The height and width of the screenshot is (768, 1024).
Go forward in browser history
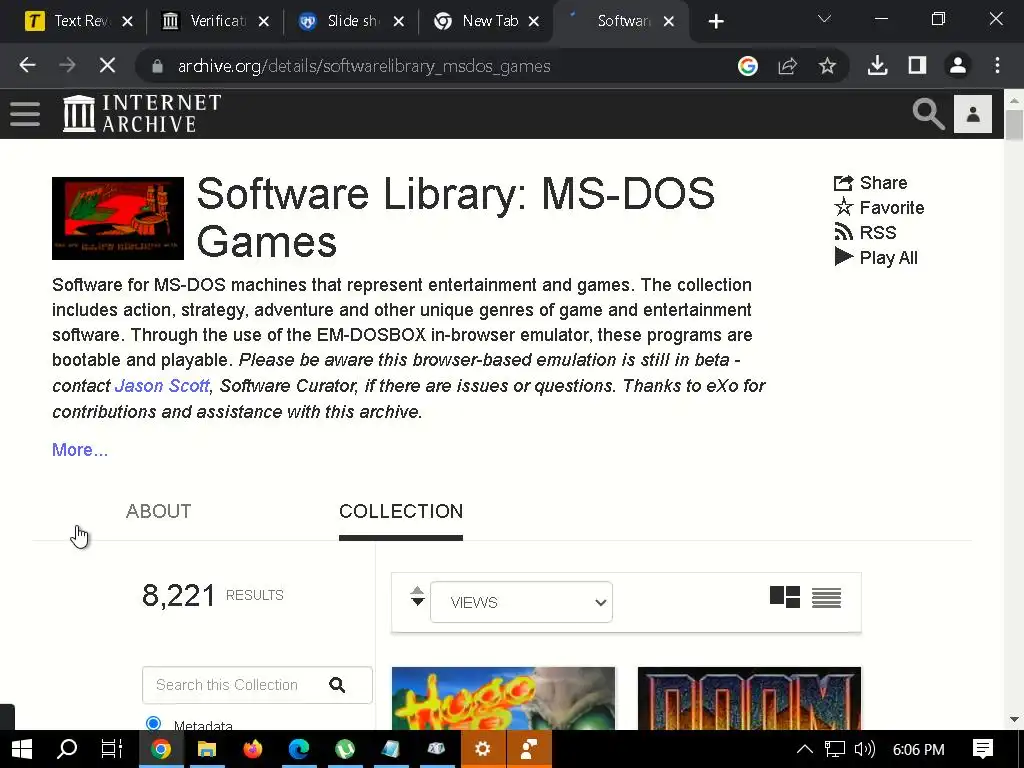(67, 65)
